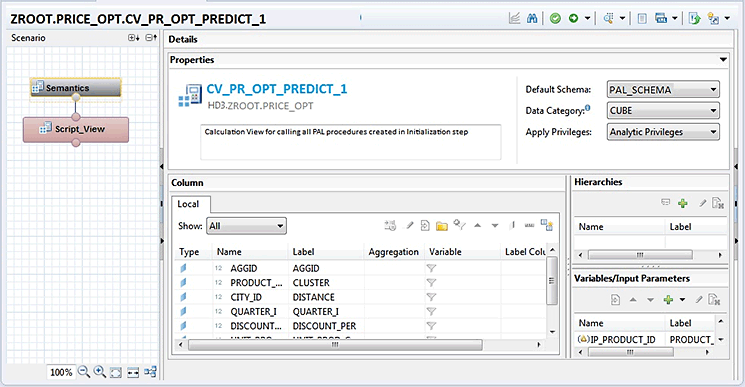Image resolution: width=745 pixels, height=387 pixels.
Task: Click the auto layout icon in Scenario
Action: 151,372
